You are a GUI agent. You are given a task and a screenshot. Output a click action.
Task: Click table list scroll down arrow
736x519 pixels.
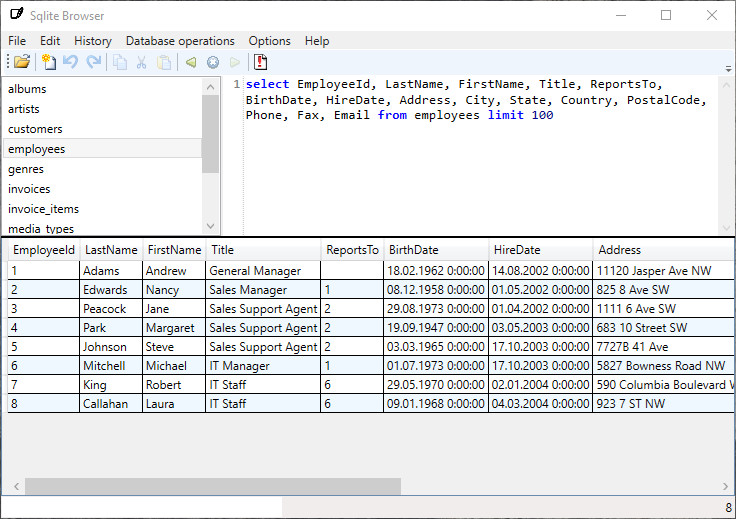pos(210,226)
